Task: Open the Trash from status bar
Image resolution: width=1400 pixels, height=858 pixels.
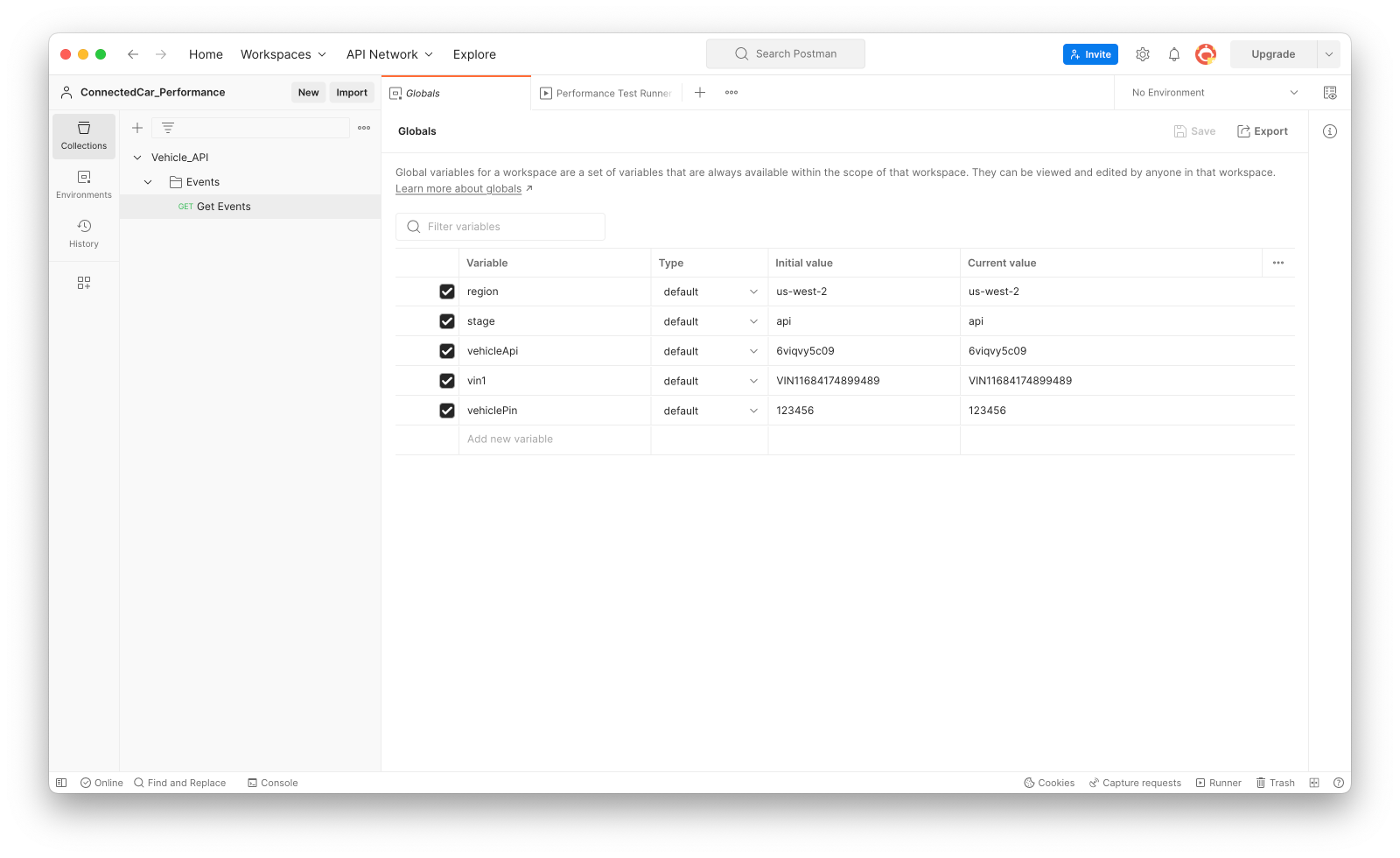Action: click(1276, 783)
